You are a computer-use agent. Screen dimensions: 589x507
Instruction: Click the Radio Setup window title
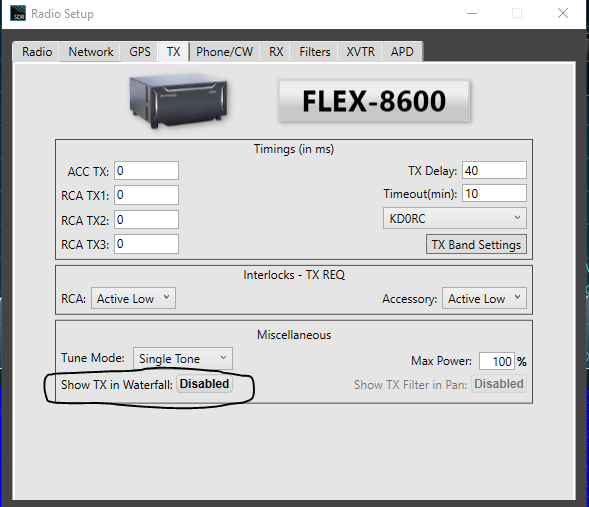tap(62, 14)
